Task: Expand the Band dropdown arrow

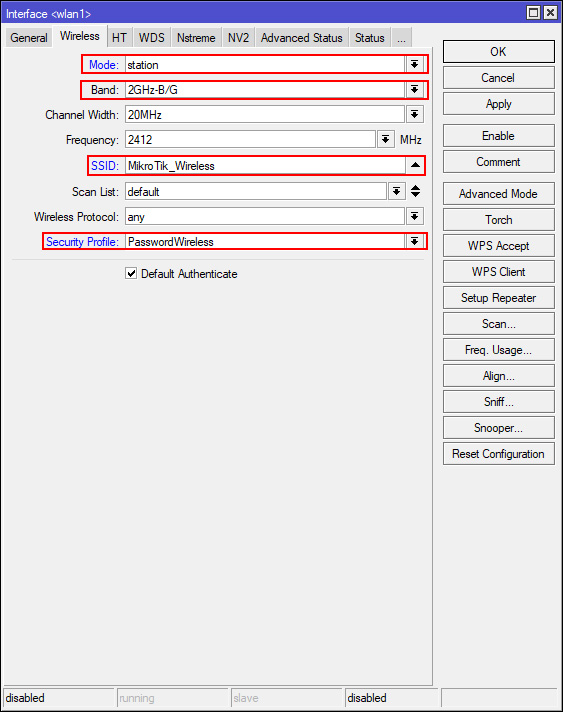Action: pyautogui.click(x=415, y=89)
